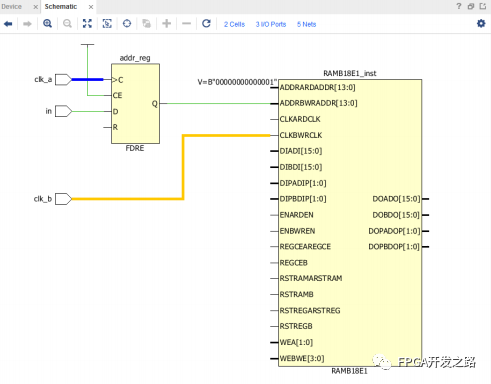Image resolution: width=491 pixels, height=384 pixels.
Task: Expand schematic with the plus icon
Action: tap(166, 24)
